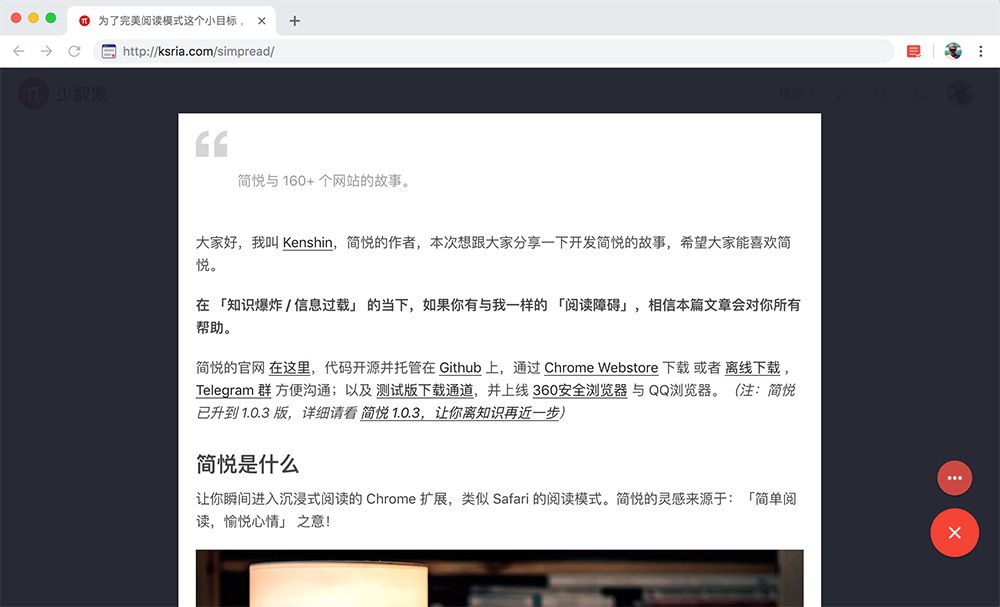The width and height of the screenshot is (1000, 607).
Task: Open the 简悦 1.0.3 article link
Action: pyautogui.click(x=460, y=413)
